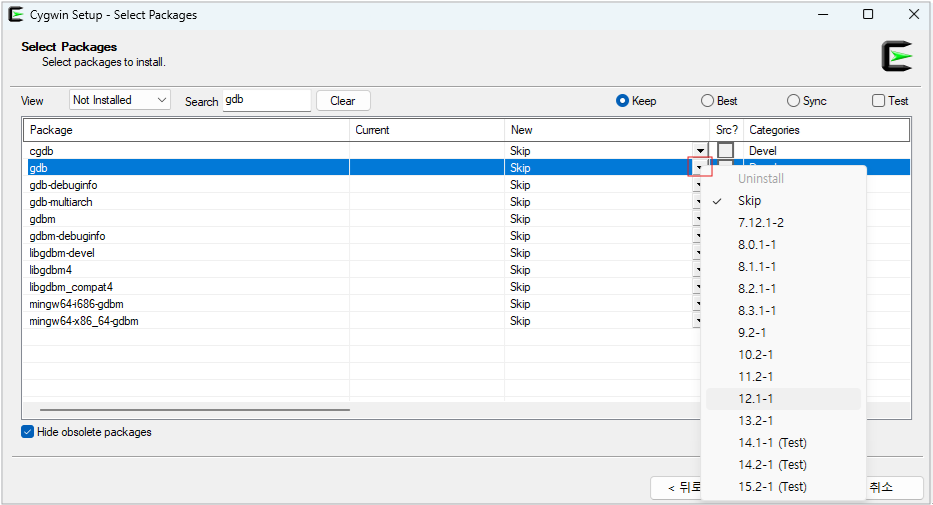Click the Cygwin logo in the title bar
Screen dimensions: 933x505
16,15
